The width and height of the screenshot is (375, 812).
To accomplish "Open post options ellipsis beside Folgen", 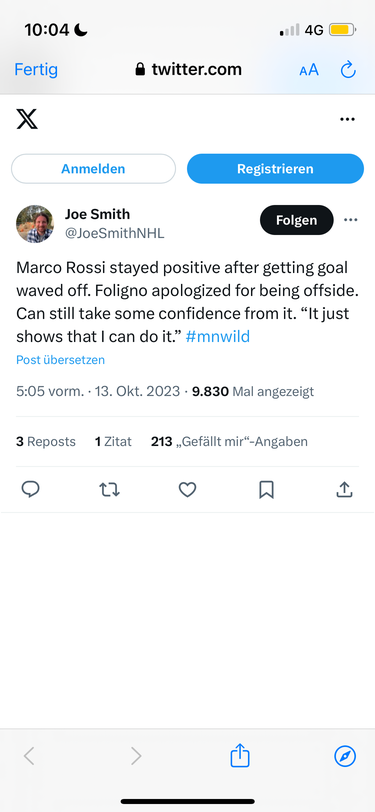I will tap(351, 220).
